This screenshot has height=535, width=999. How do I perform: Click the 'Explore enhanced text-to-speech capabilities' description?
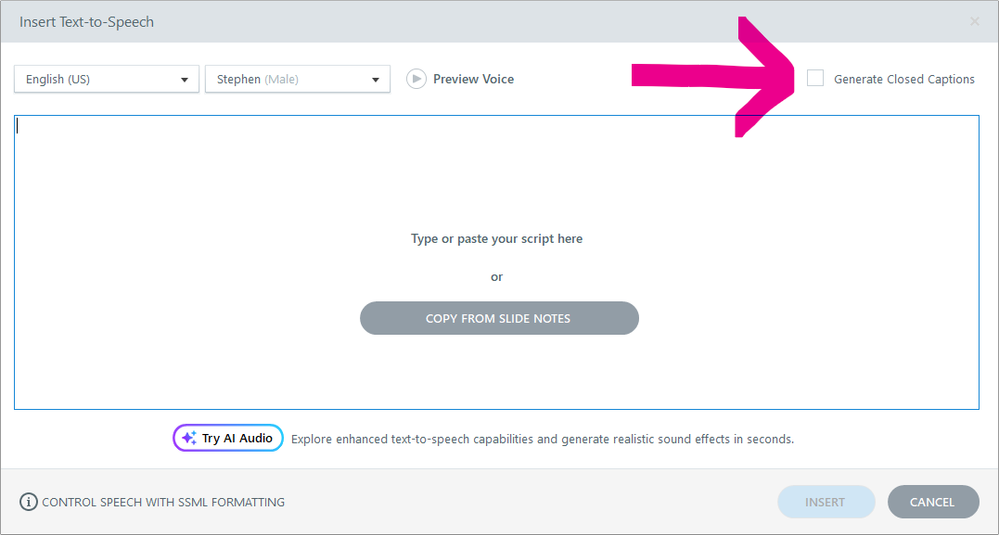coord(542,439)
